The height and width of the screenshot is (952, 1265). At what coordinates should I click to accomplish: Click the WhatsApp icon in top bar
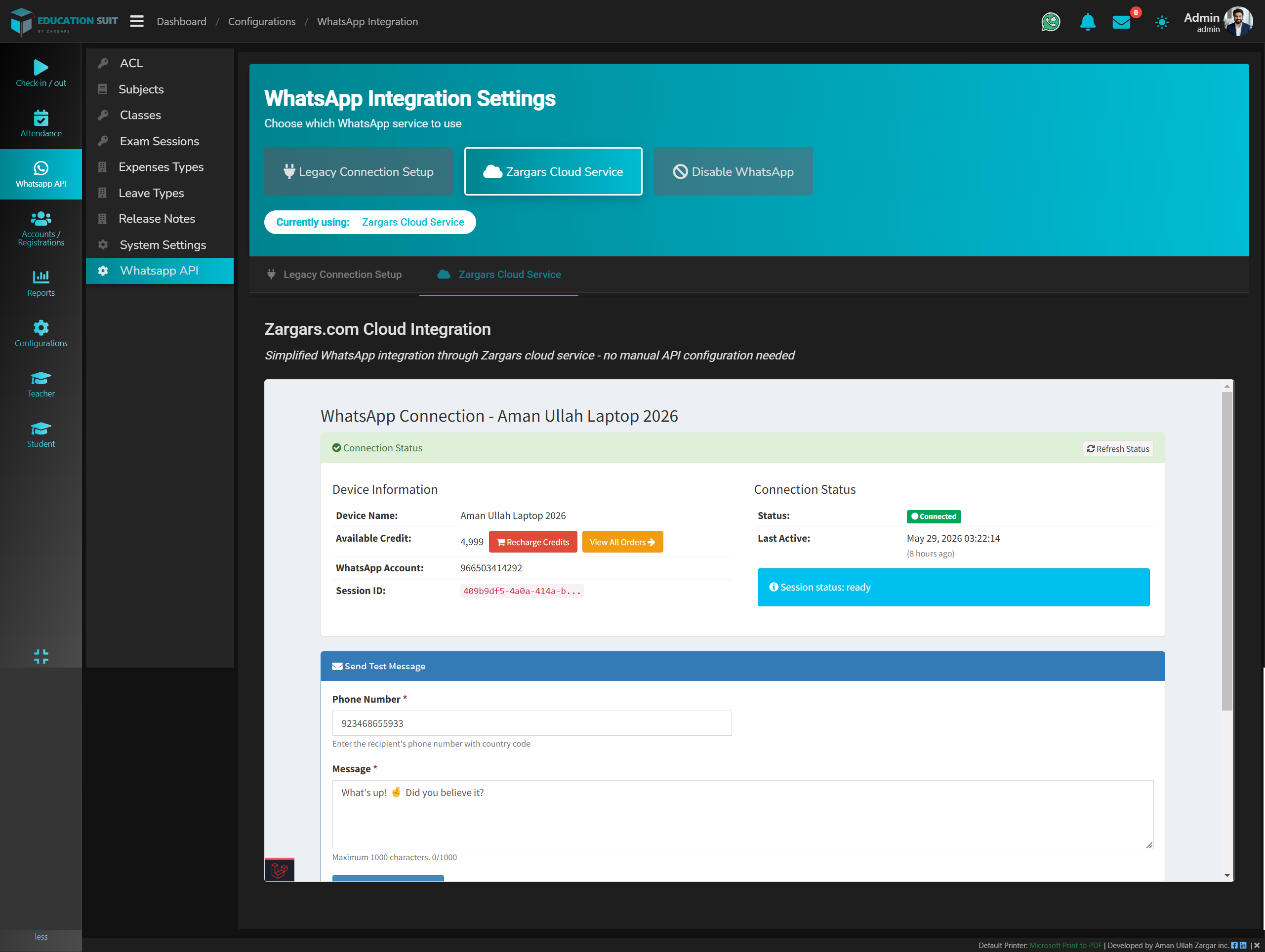tap(1050, 22)
